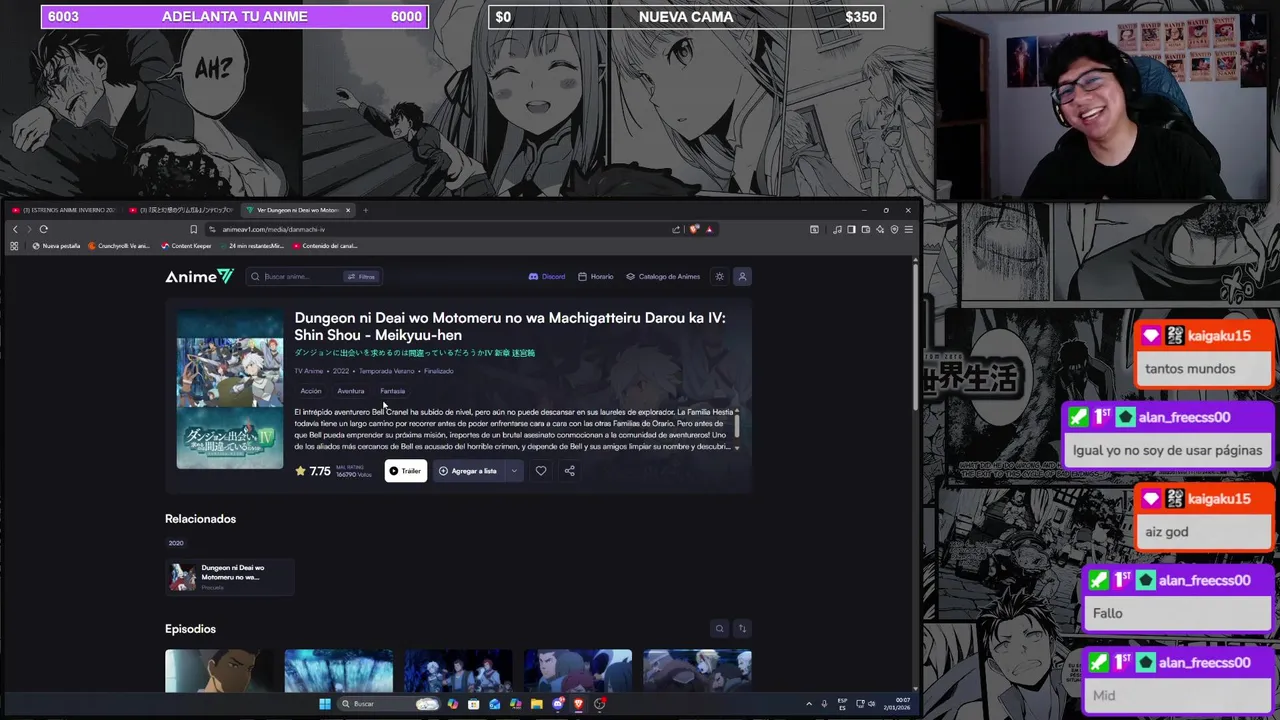The height and width of the screenshot is (720, 1280).
Task: Click the Brave Shields lion icon
Action: 694,229
